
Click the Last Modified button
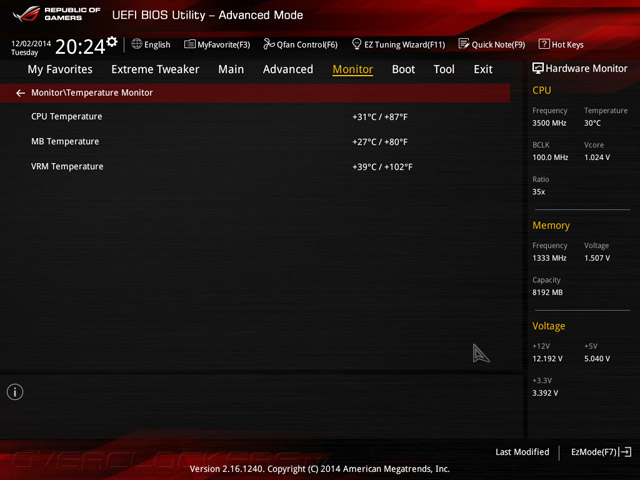pyautogui.click(x=522, y=452)
